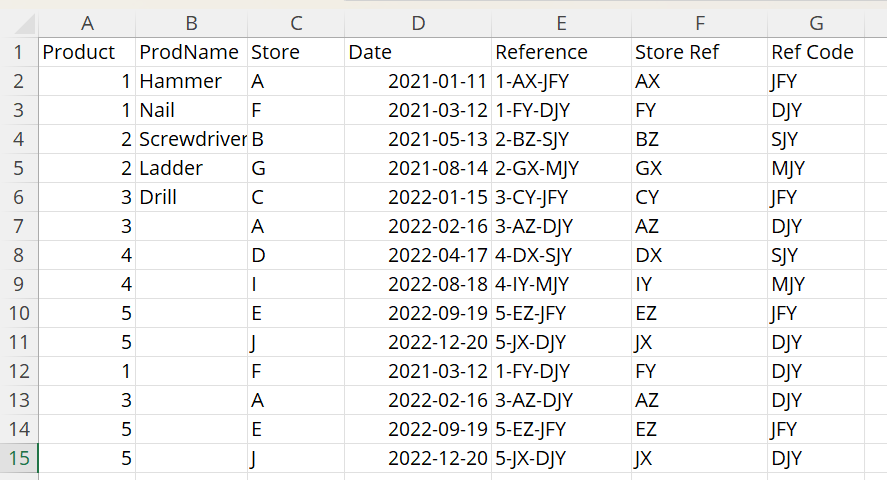Click cell with date 2022-04-17
This screenshot has height=480, width=887.
(417, 256)
